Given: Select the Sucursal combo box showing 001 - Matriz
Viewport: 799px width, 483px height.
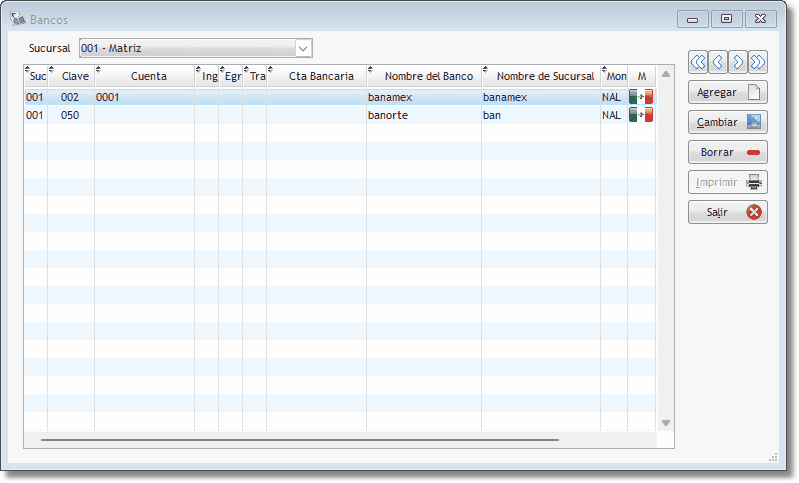Looking at the screenshot, I should point(196,48).
